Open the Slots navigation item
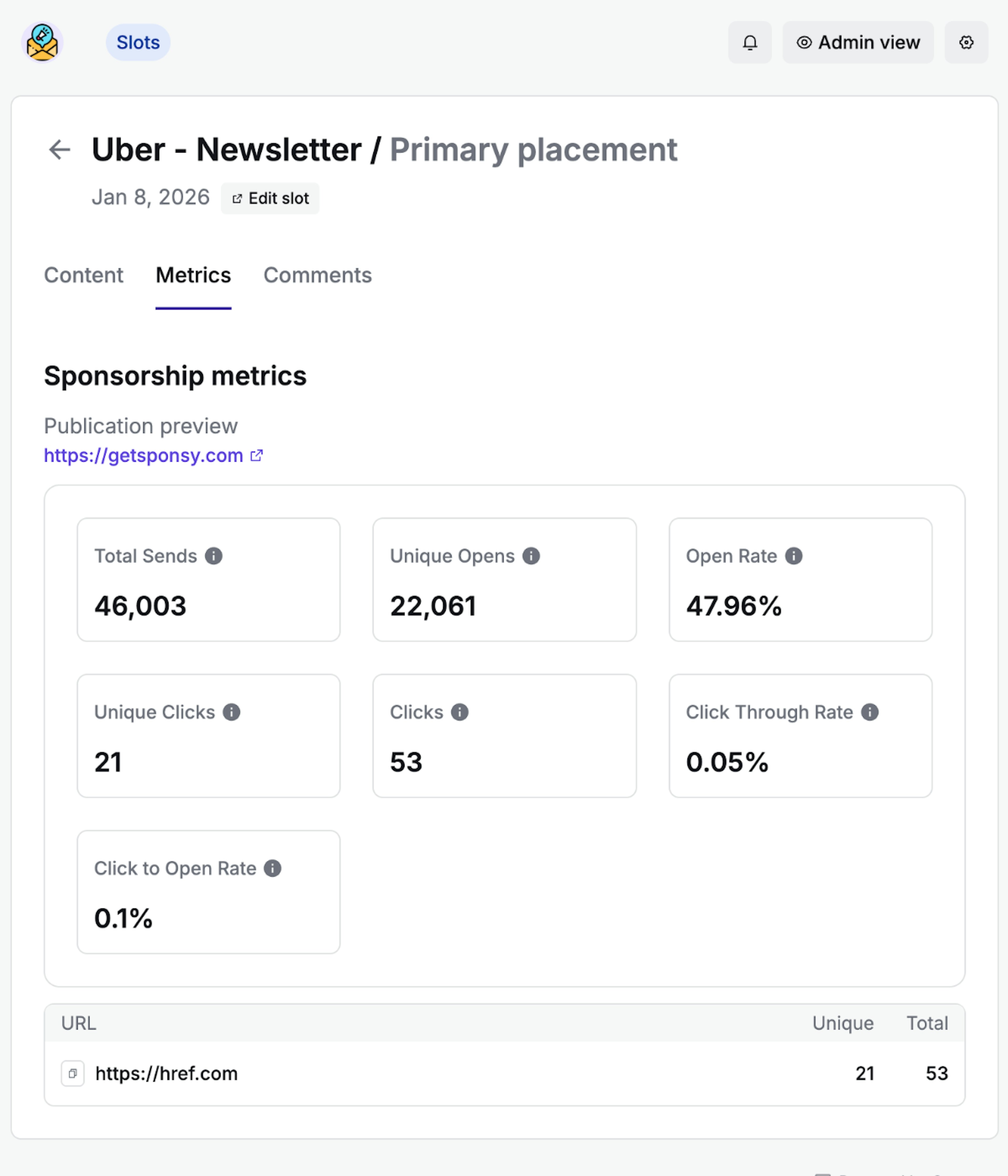The height and width of the screenshot is (1176, 1008). (138, 43)
